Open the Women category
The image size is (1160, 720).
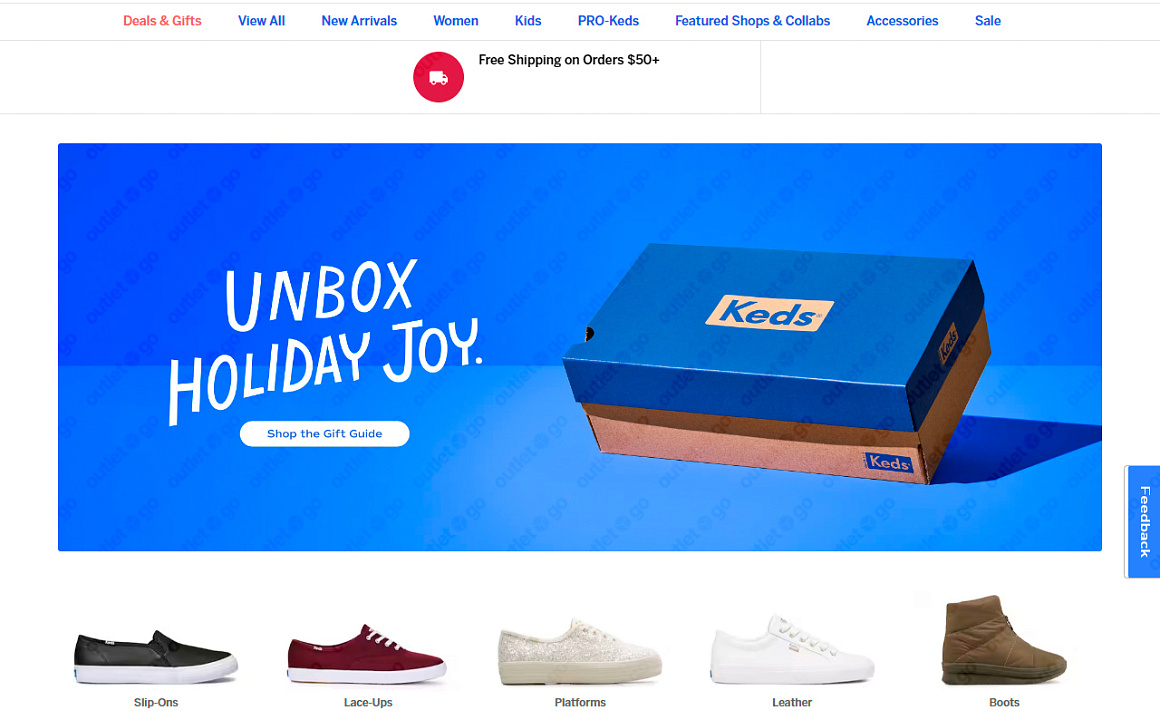tap(456, 21)
